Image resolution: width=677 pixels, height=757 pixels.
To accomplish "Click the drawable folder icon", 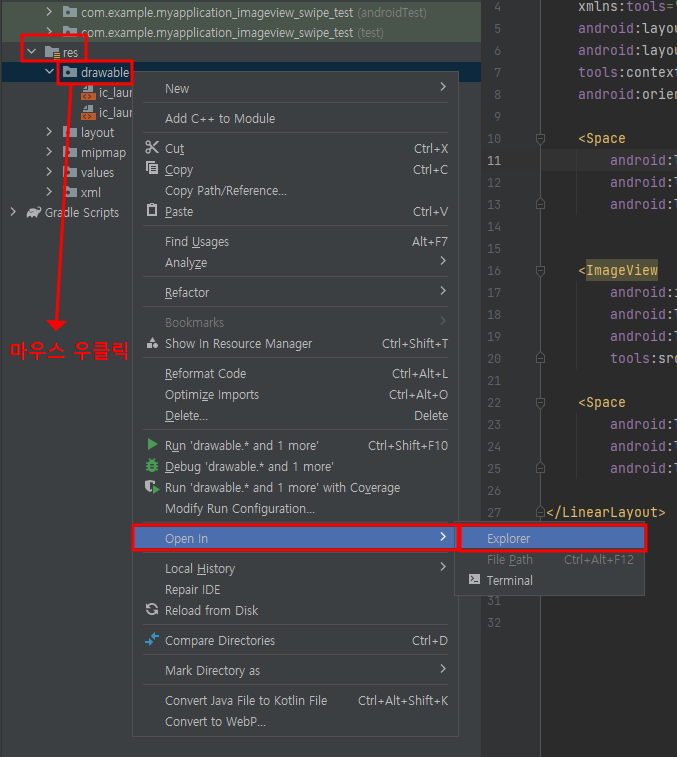I will (x=70, y=72).
